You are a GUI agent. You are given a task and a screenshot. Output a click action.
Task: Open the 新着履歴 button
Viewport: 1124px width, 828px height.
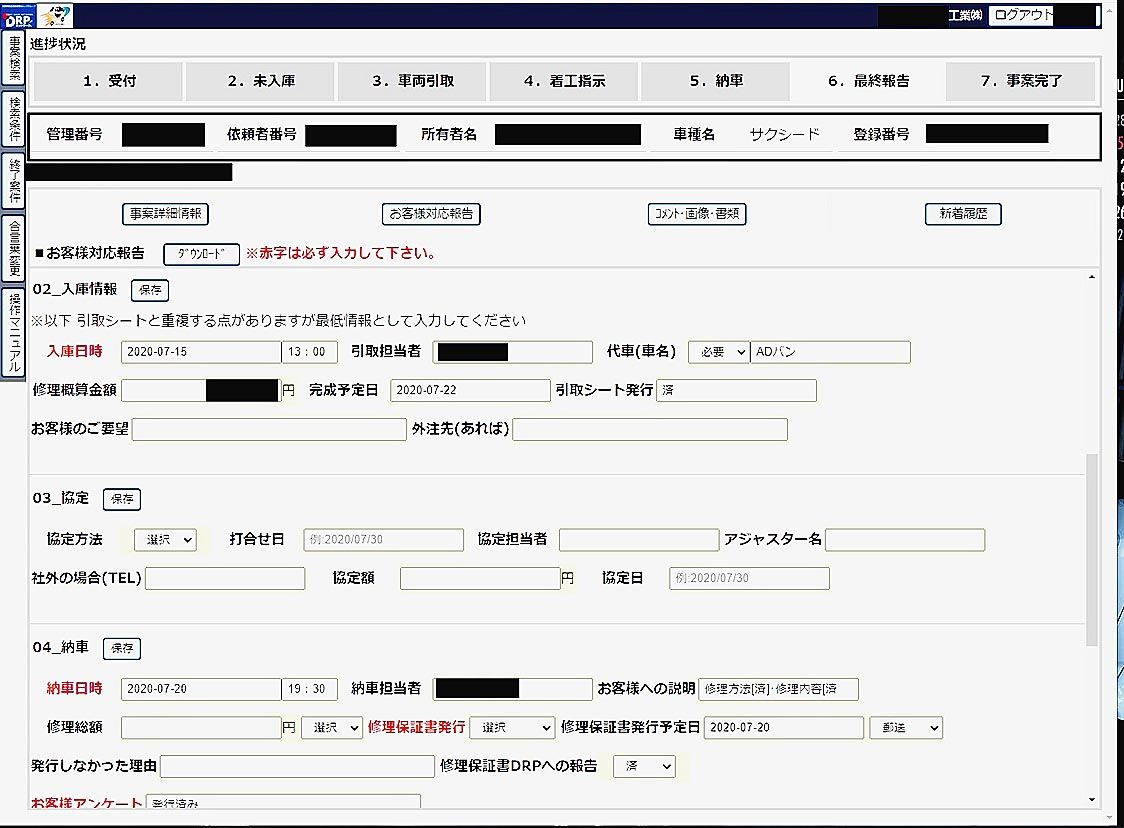(x=962, y=214)
